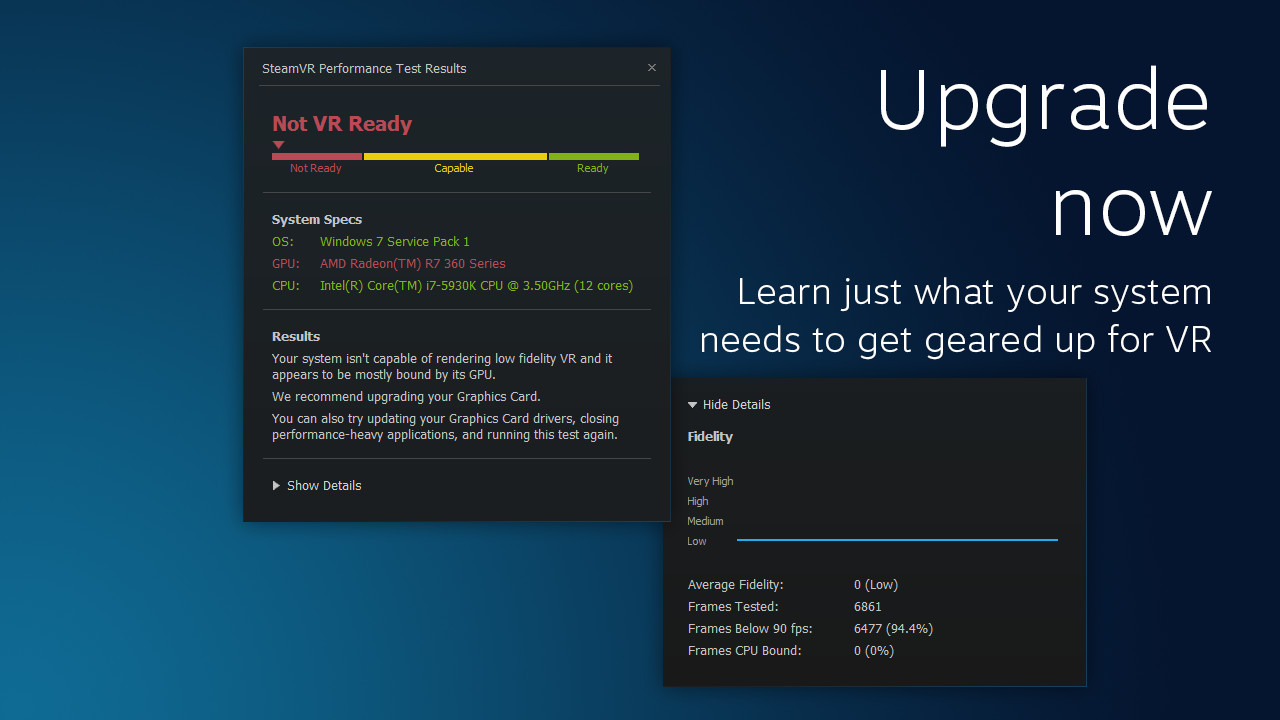
Task: Click the yellow Capable gauge segment
Action: click(x=454, y=157)
